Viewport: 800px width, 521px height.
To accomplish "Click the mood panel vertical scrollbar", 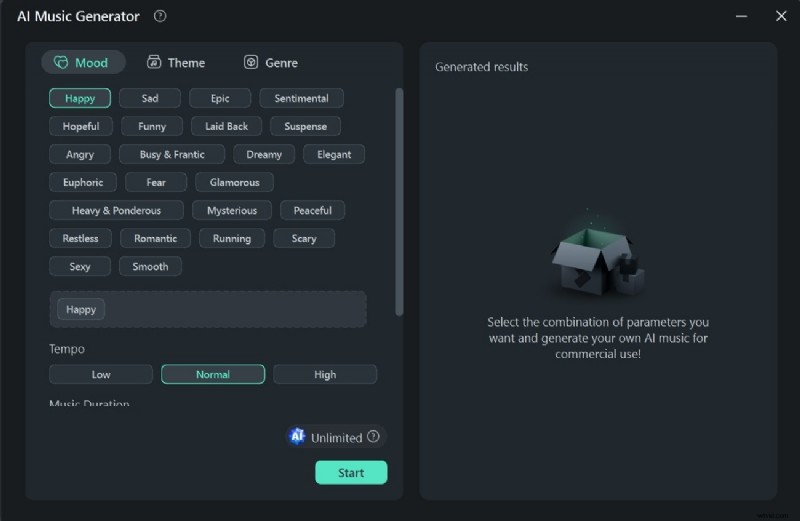I will pyautogui.click(x=399, y=200).
